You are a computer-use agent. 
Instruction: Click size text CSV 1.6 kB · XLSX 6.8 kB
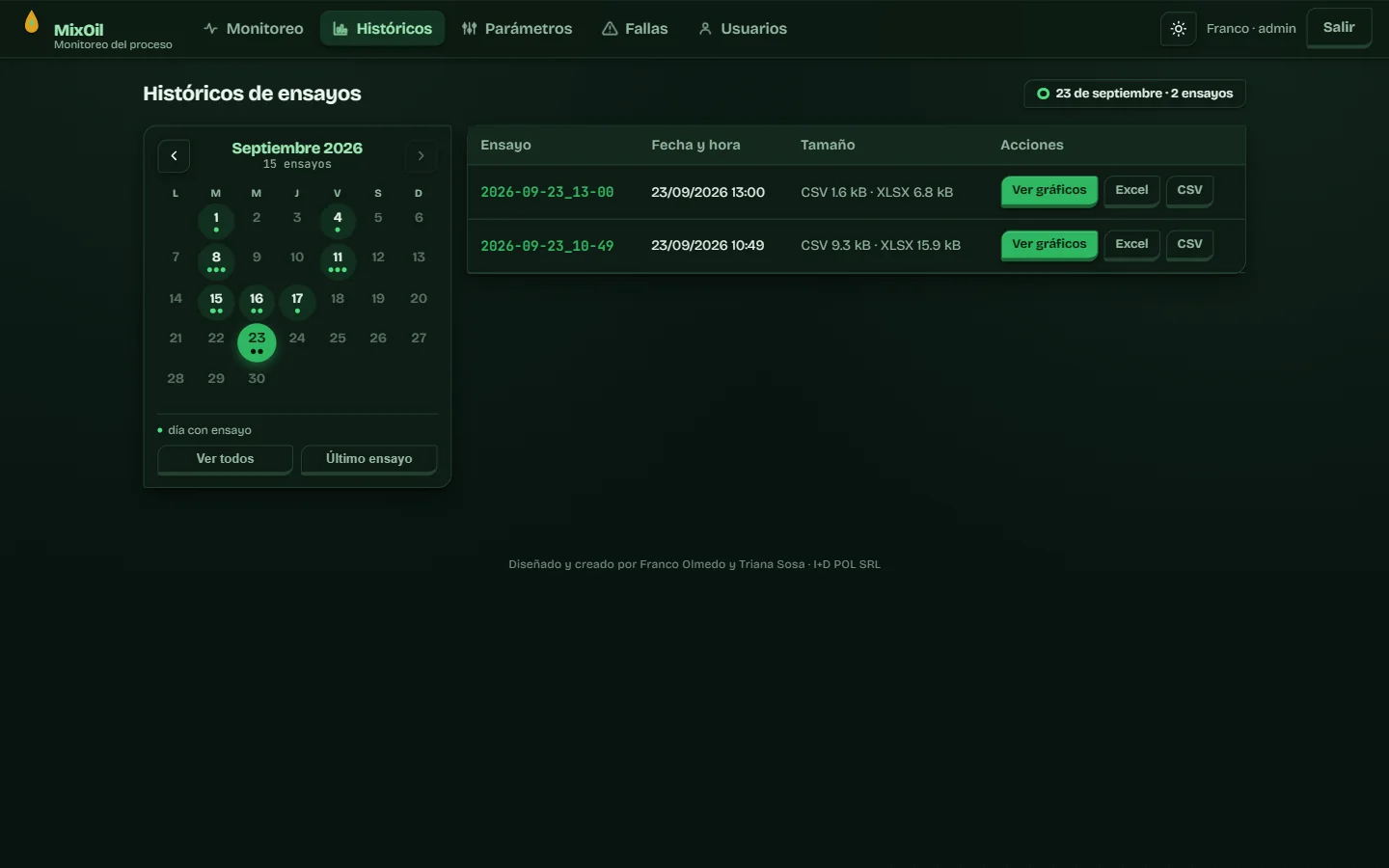(x=877, y=192)
